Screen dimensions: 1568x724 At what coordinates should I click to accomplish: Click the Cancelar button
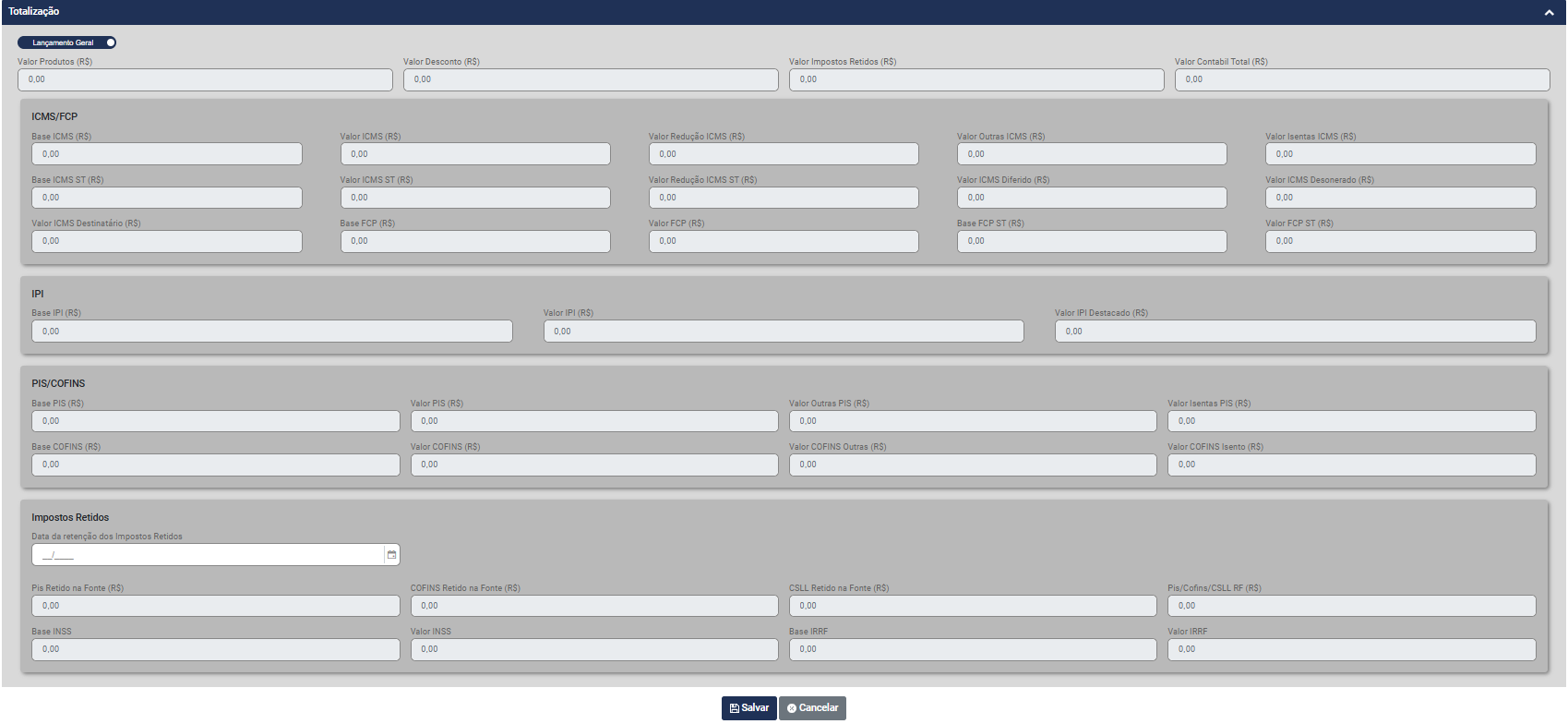click(x=812, y=708)
